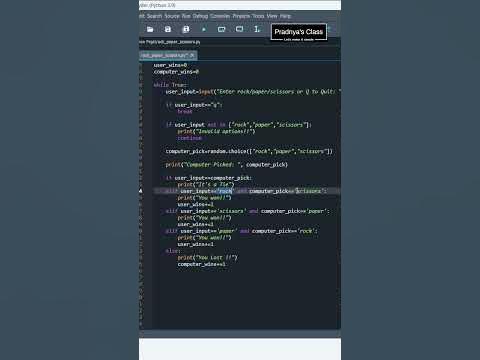Click the 'if user_input==computer_pick:' line
This screenshot has width=480, height=360.
click(x=209, y=178)
